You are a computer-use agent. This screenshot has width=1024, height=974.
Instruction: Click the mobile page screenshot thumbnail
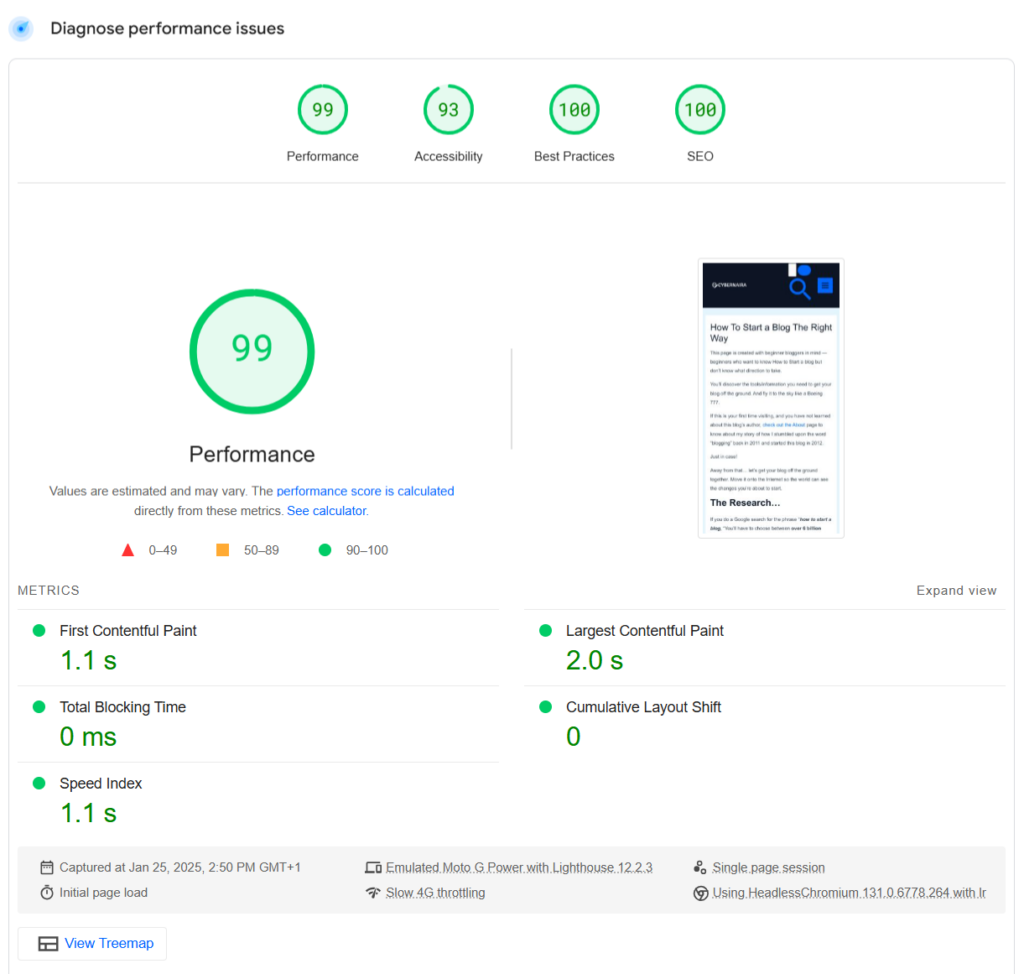[770, 397]
